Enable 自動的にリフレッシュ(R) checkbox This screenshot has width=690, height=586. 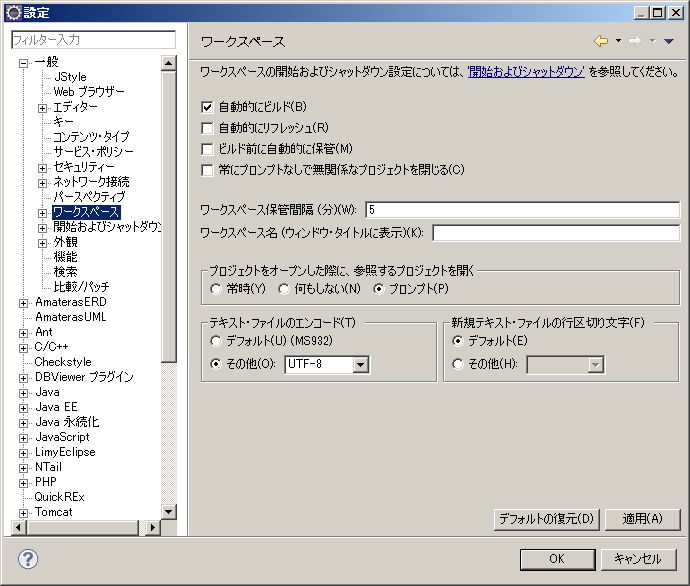click(207, 128)
